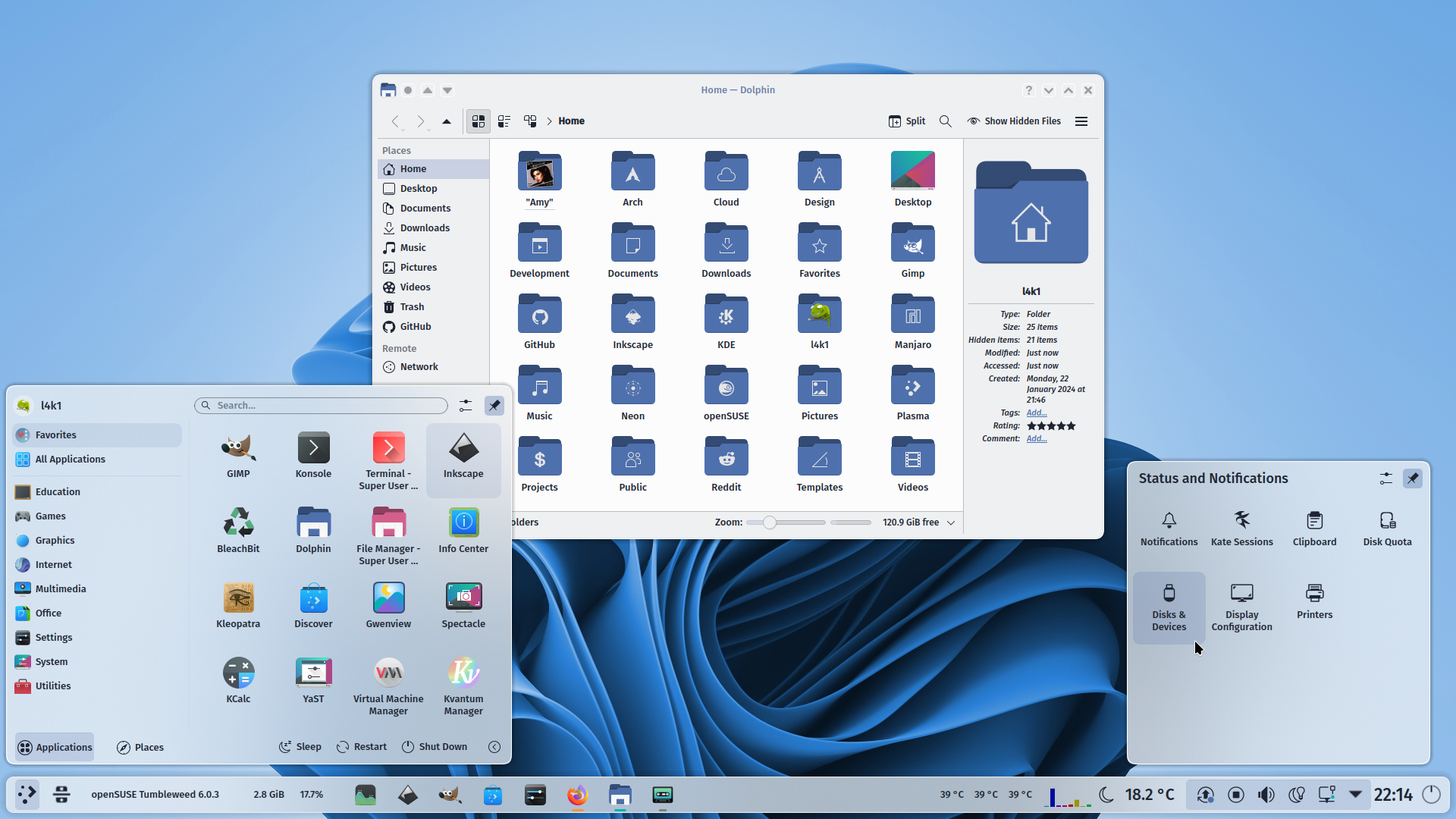Image resolution: width=1456 pixels, height=819 pixels.
Task: Select All Applications in launcher
Action: coord(98,459)
